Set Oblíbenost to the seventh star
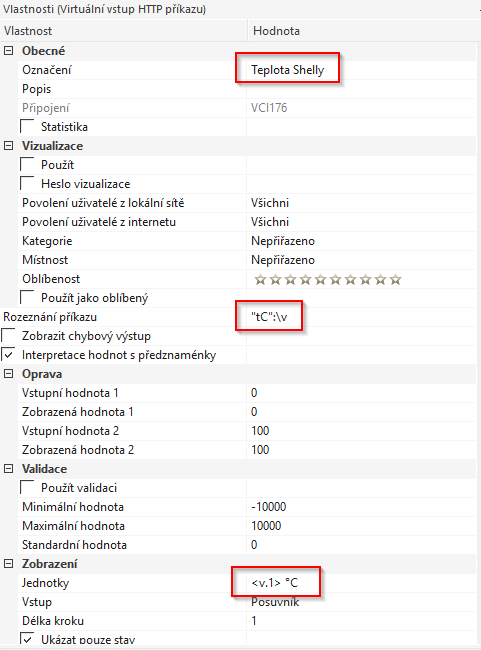 [x=350, y=280]
